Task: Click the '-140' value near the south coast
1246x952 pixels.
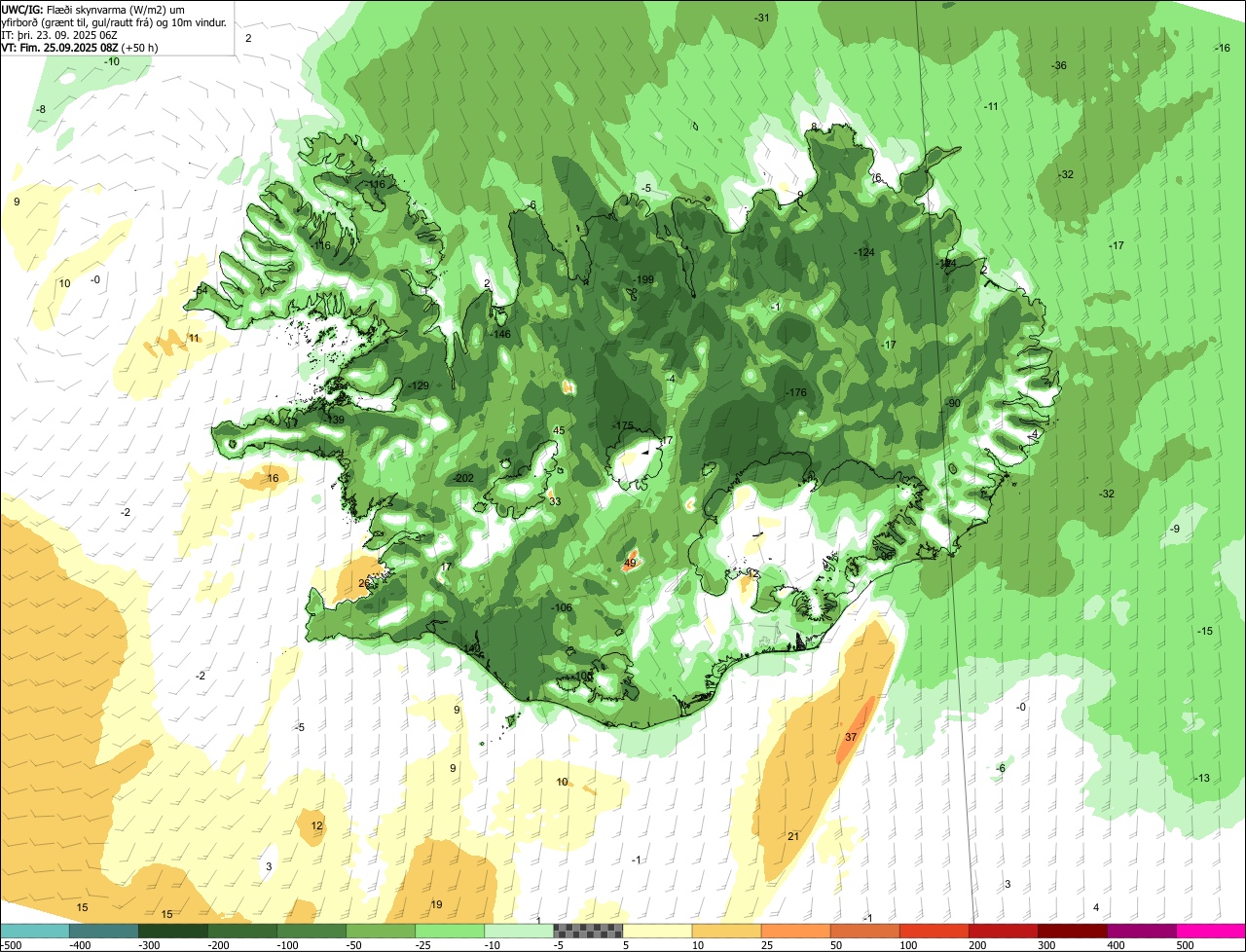Action: [x=471, y=648]
